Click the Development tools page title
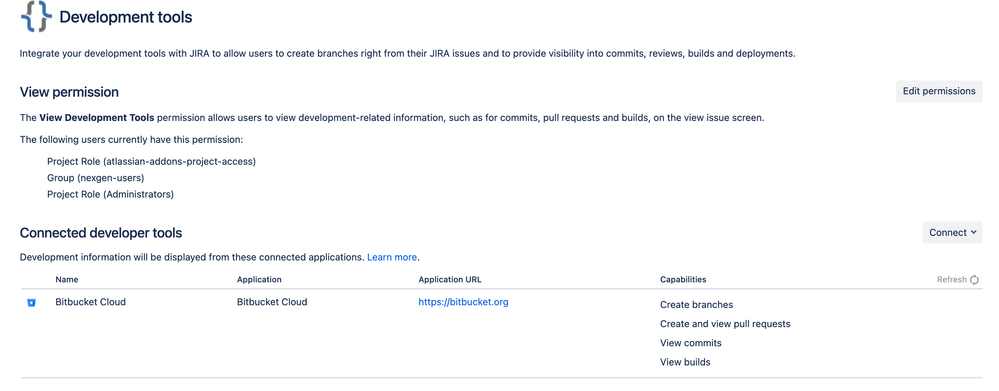 pos(126,17)
